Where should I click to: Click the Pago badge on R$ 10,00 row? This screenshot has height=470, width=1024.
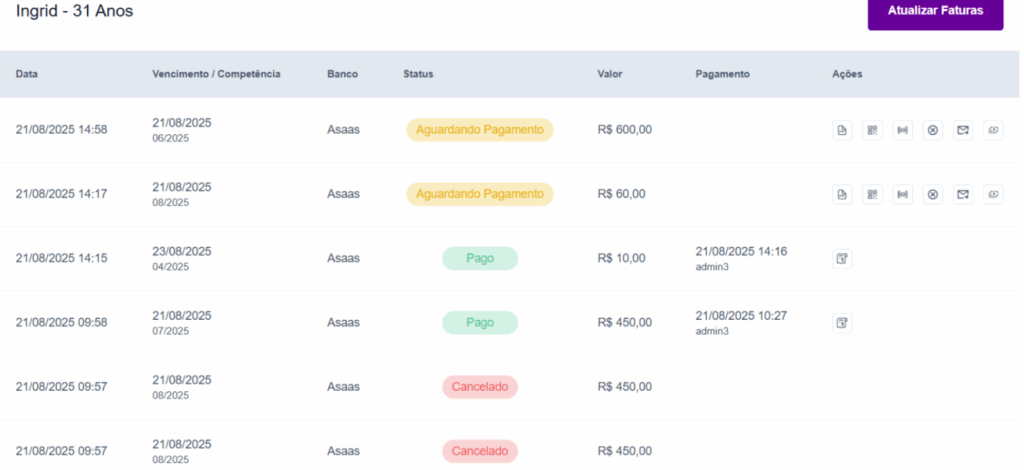[480, 259]
